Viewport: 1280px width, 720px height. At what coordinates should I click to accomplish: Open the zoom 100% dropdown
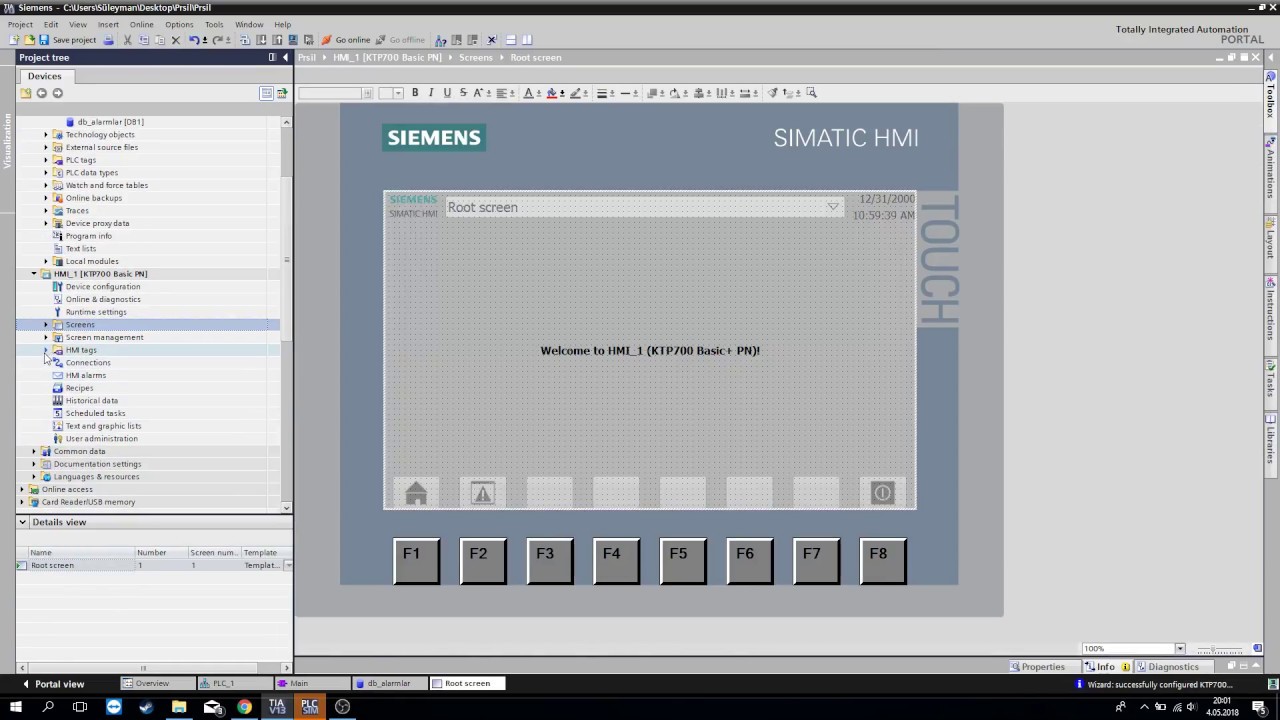pyautogui.click(x=1179, y=649)
